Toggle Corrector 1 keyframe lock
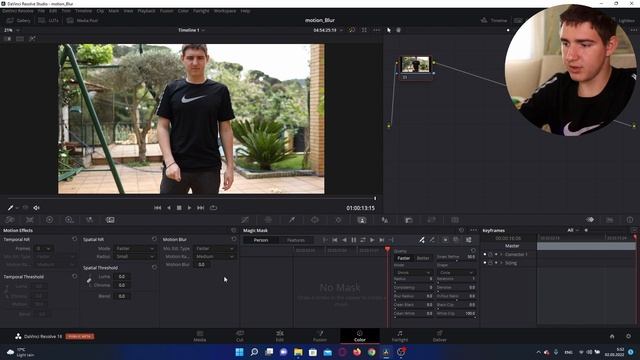 pos(490,254)
